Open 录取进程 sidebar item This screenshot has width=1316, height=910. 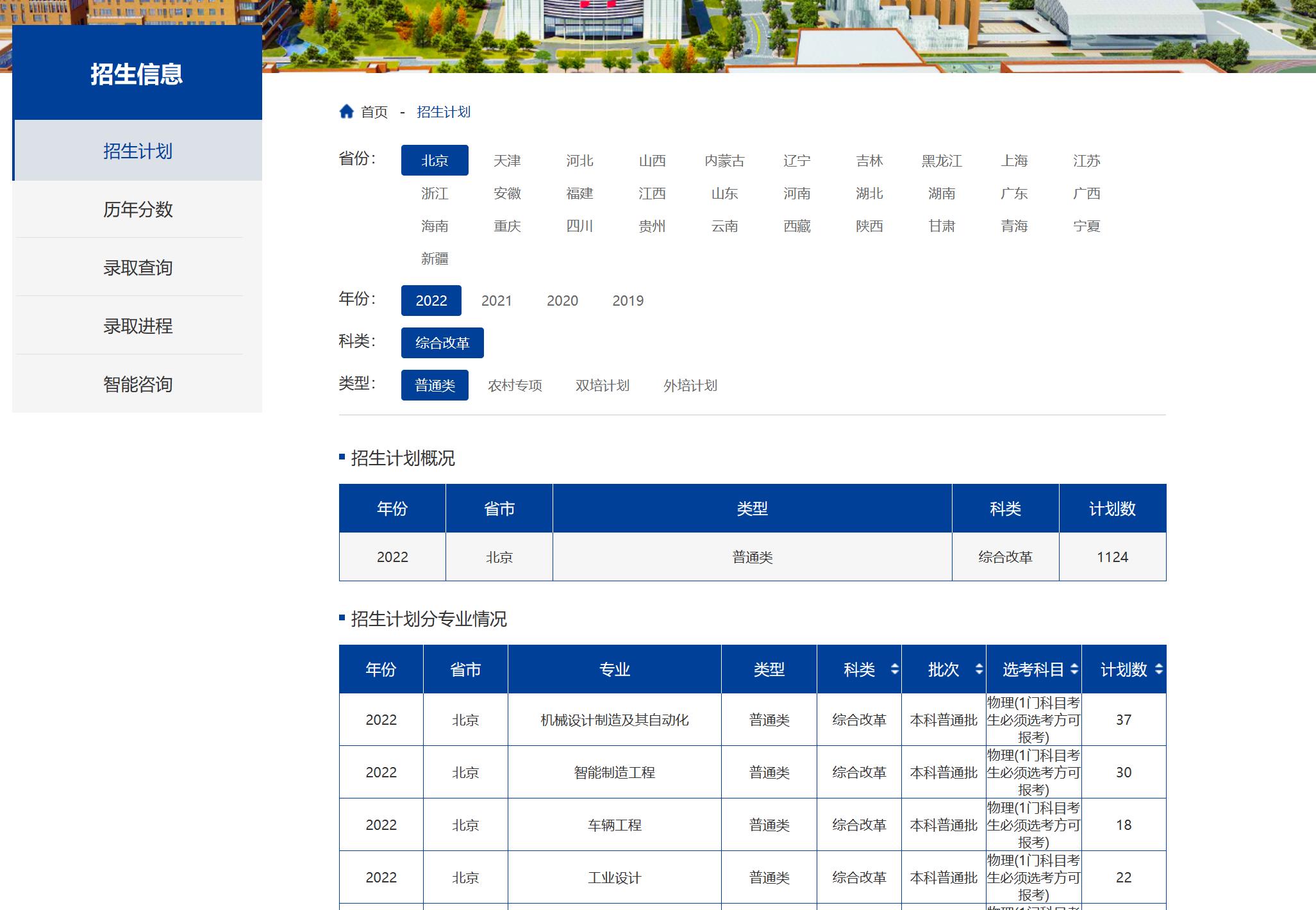point(137,326)
